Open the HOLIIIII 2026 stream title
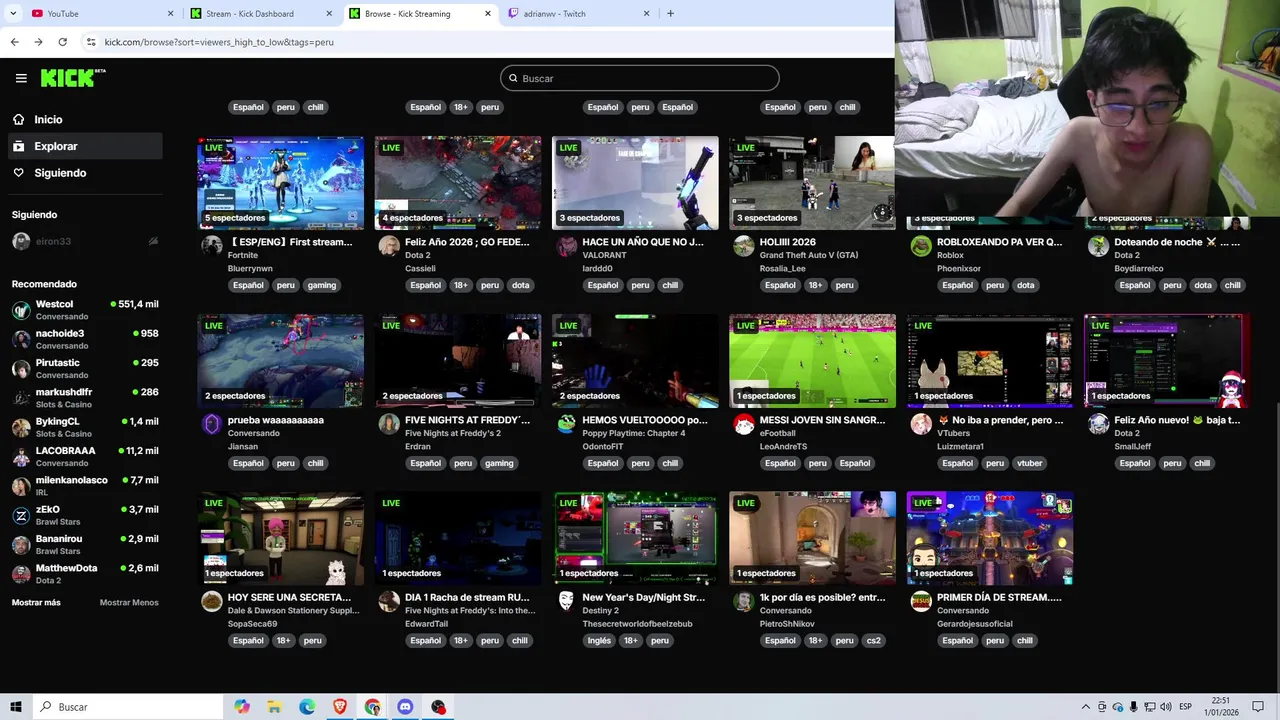The image size is (1280, 720). (x=787, y=242)
